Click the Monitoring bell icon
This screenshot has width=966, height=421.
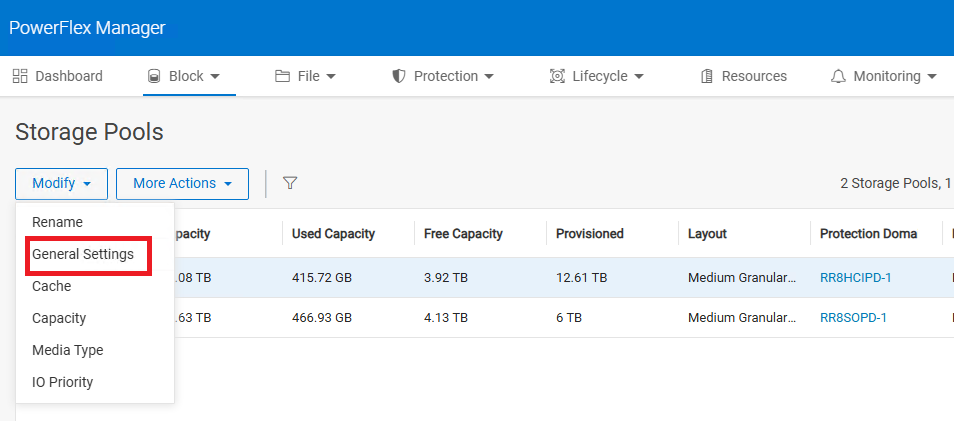[x=838, y=76]
